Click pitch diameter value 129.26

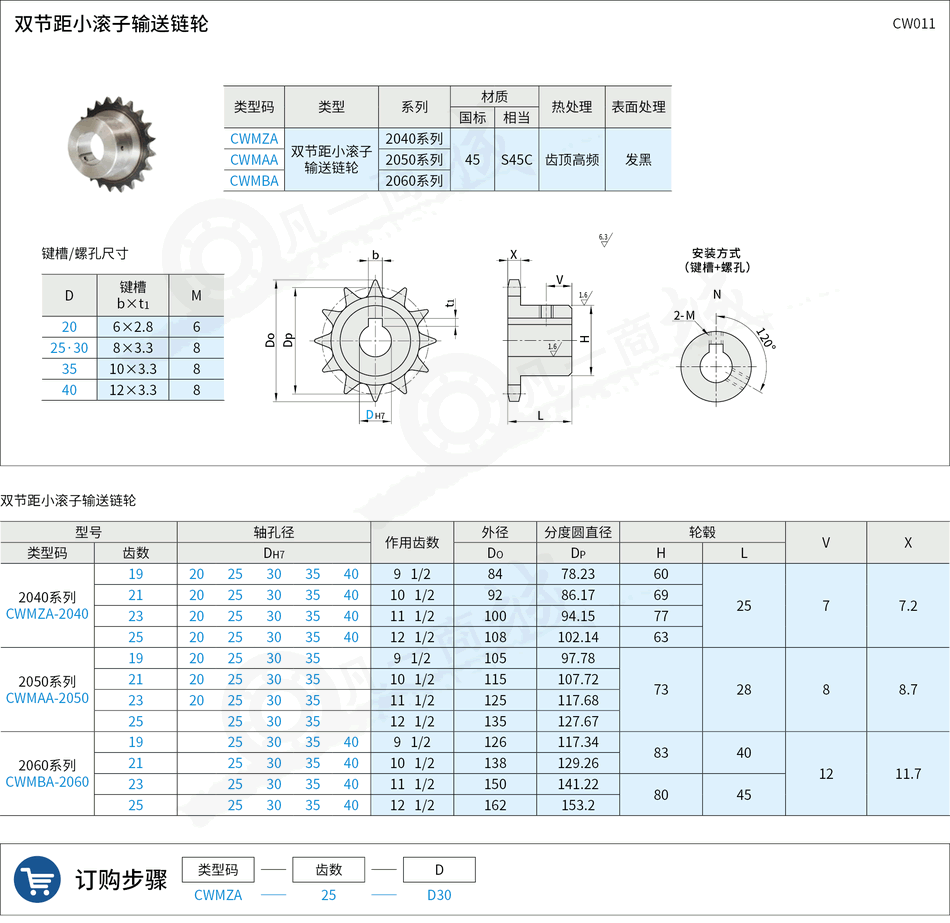[x=578, y=763]
